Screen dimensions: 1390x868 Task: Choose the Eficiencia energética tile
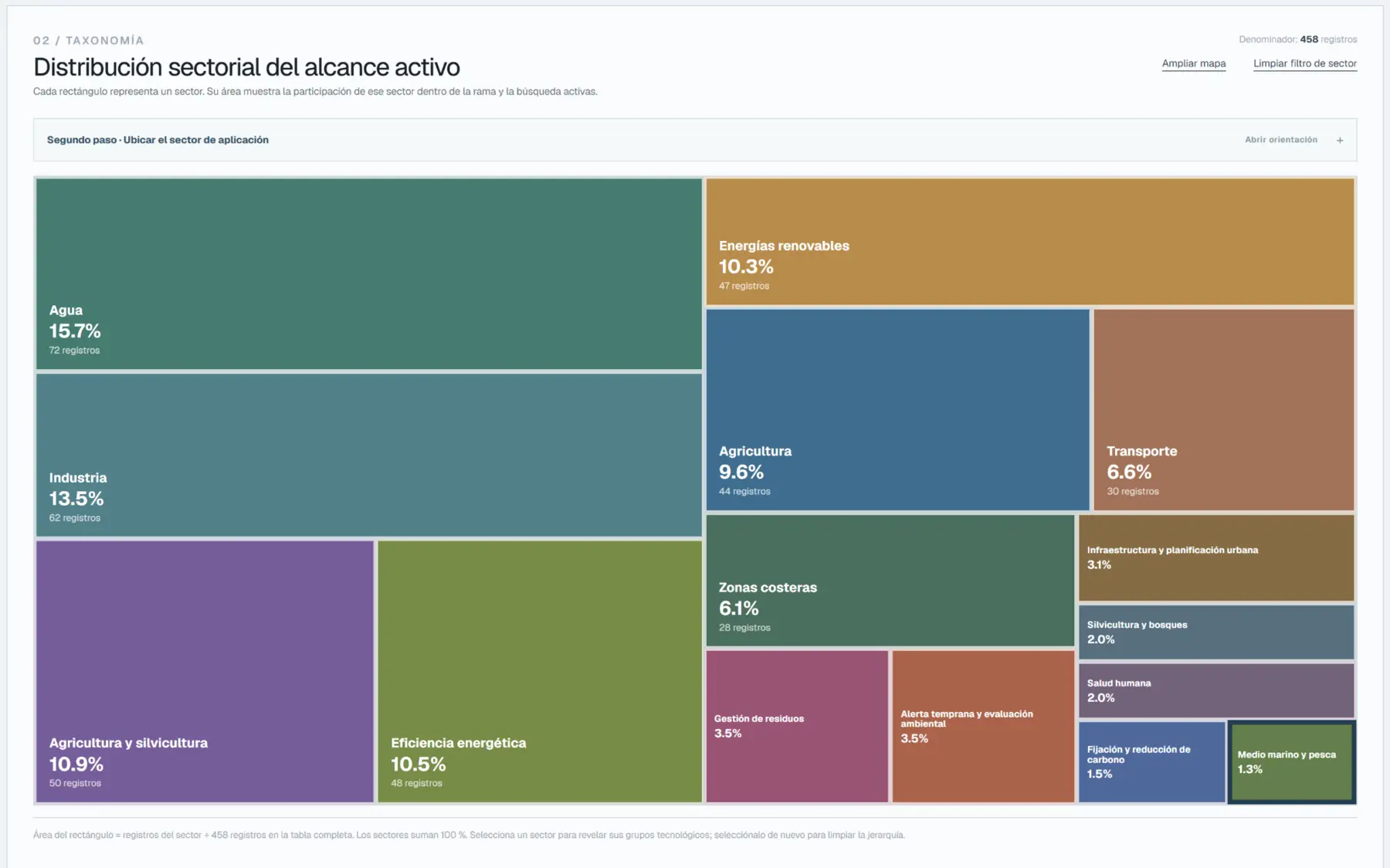[540, 671]
